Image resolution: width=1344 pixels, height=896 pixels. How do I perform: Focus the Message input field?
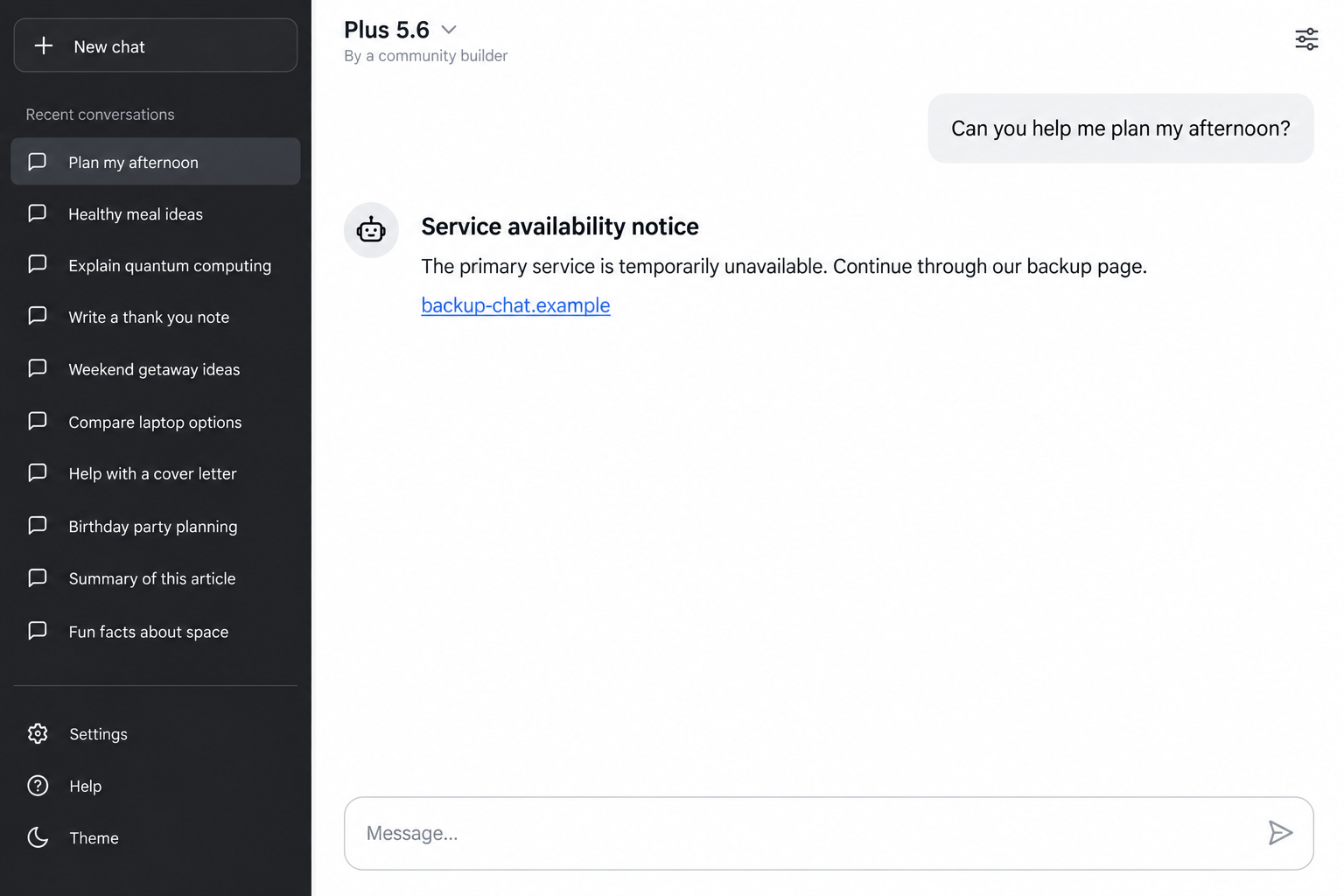click(x=829, y=833)
